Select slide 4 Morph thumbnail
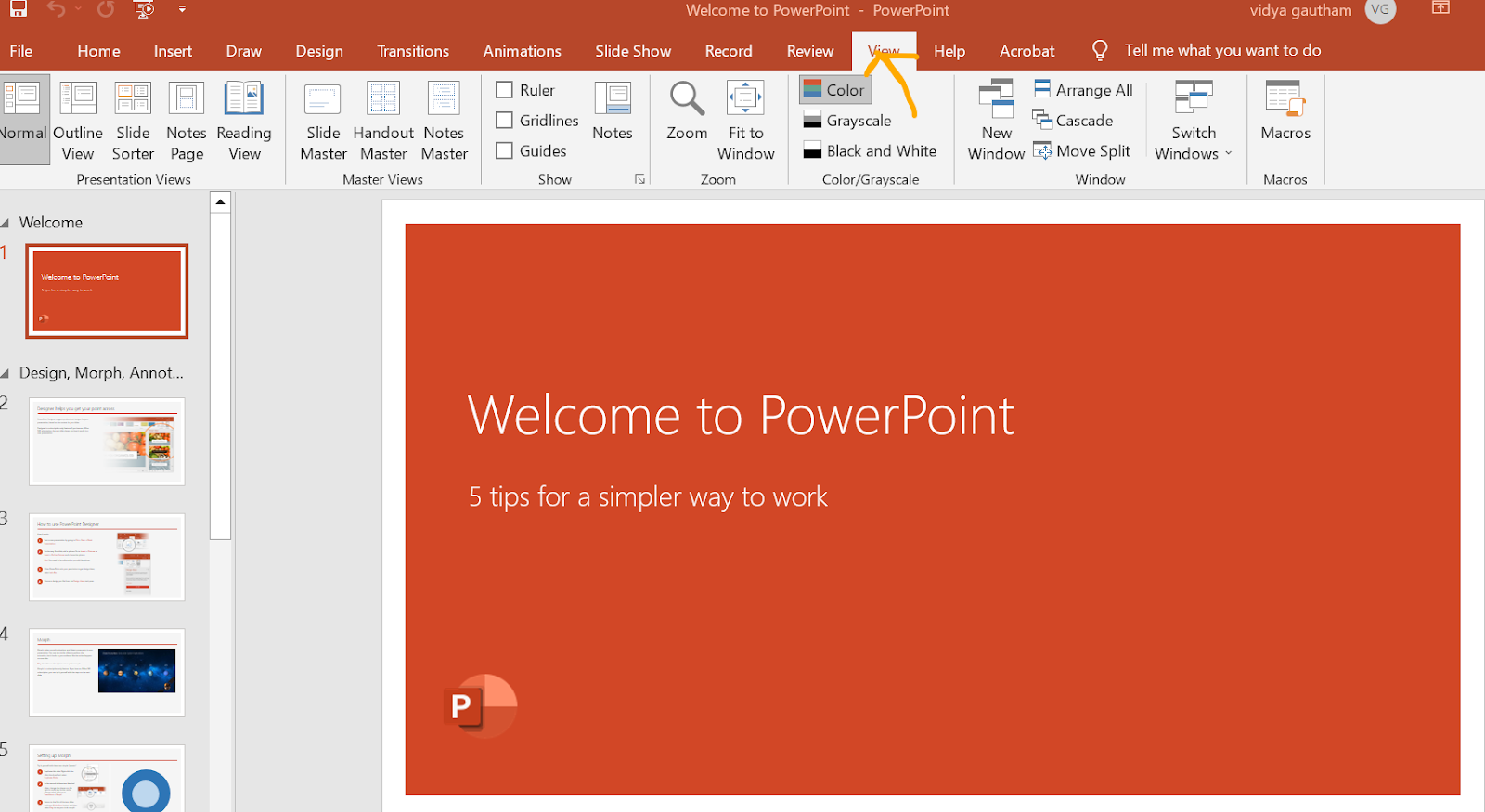Image resolution: width=1485 pixels, height=812 pixels. pyautogui.click(x=107, y=673)
